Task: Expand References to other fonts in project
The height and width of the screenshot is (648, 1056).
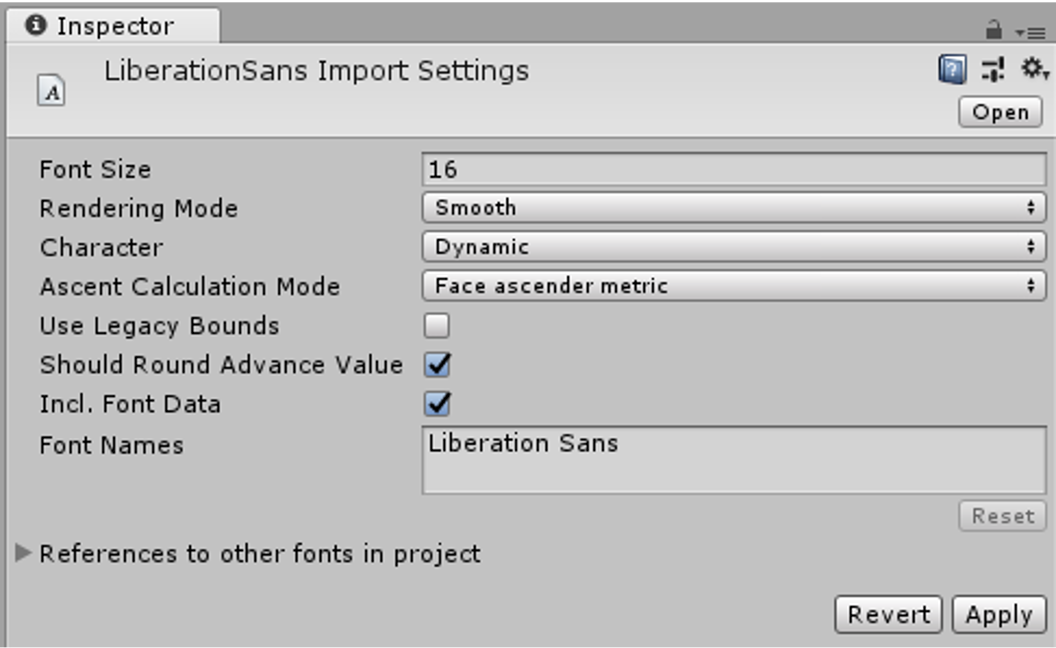Action: tap(24, 553)
